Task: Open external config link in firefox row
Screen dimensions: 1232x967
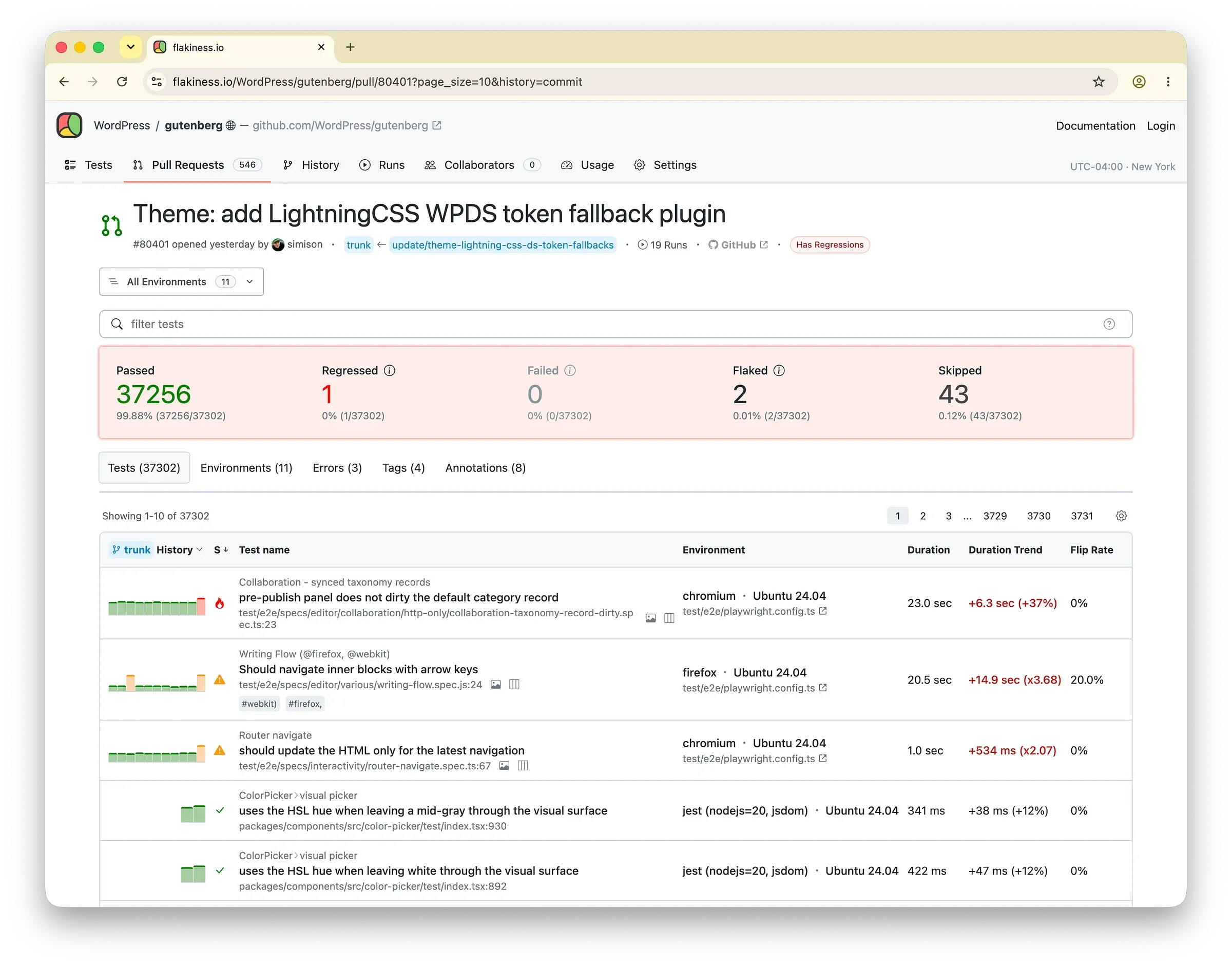Action: click(x=823, y=687)
